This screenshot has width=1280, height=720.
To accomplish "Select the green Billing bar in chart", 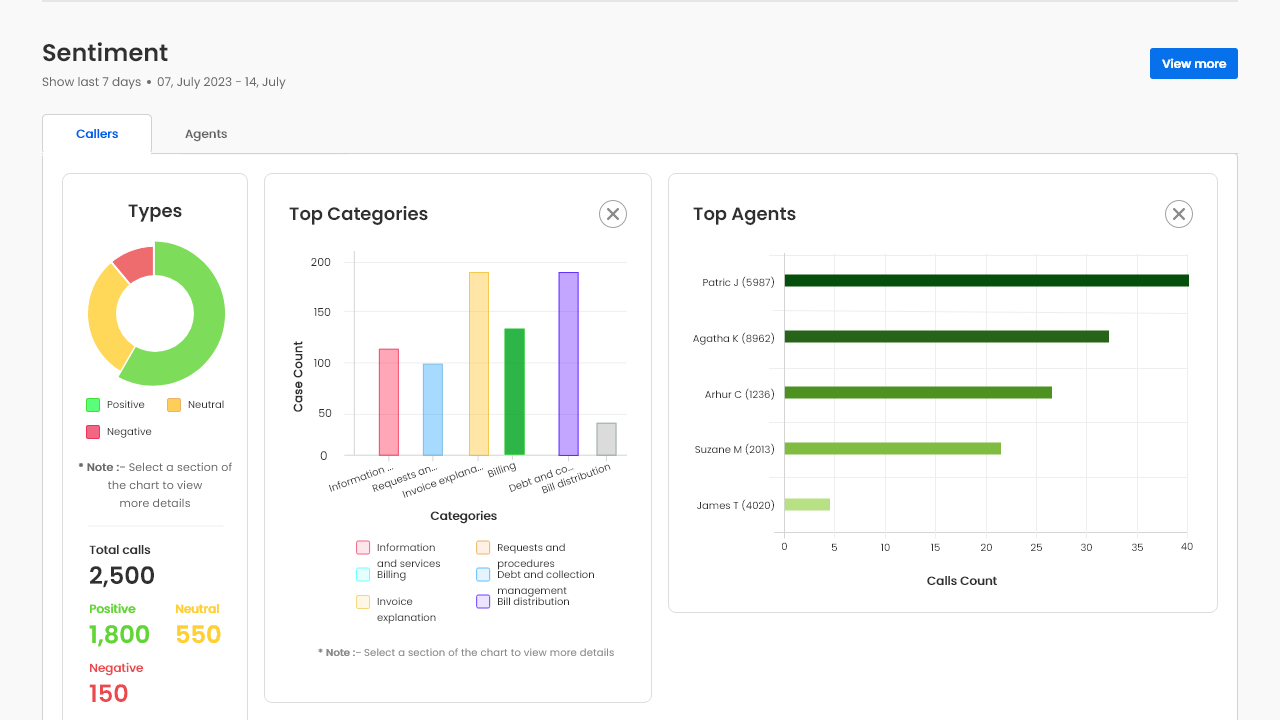I will click(x=514, y=392).
